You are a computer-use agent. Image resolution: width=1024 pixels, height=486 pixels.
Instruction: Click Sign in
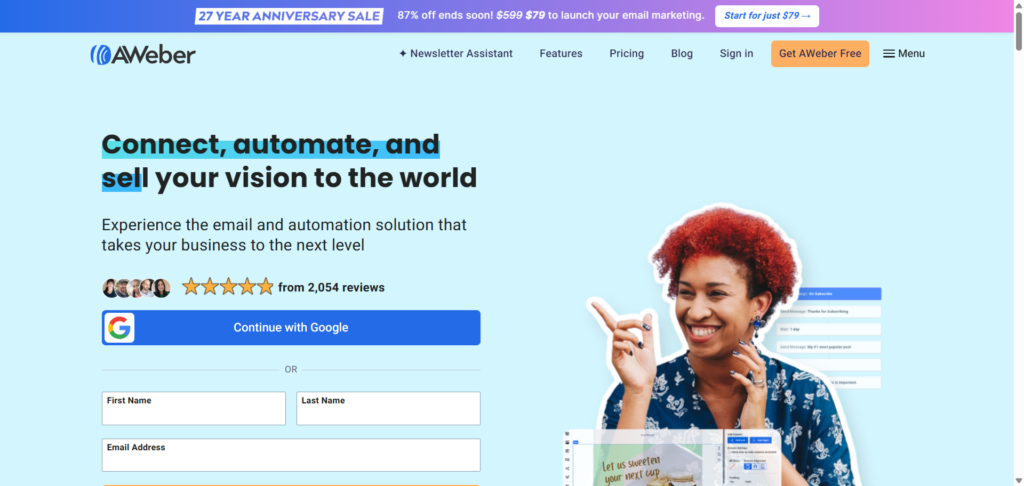[736, 54]
